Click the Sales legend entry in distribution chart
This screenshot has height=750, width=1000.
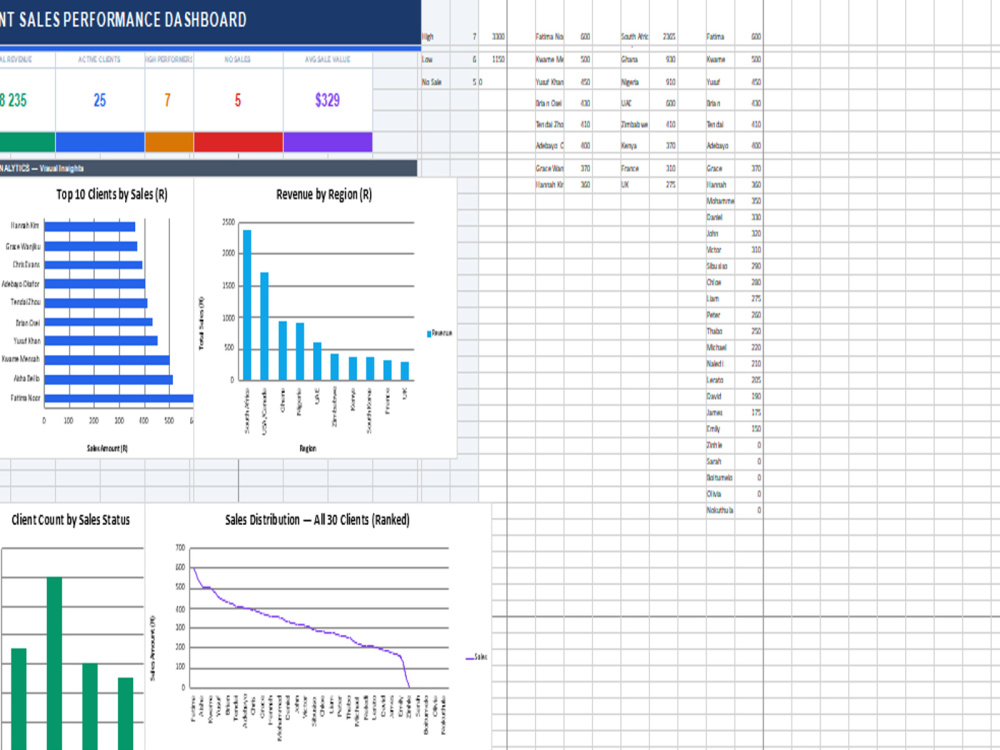pos(476,657)
